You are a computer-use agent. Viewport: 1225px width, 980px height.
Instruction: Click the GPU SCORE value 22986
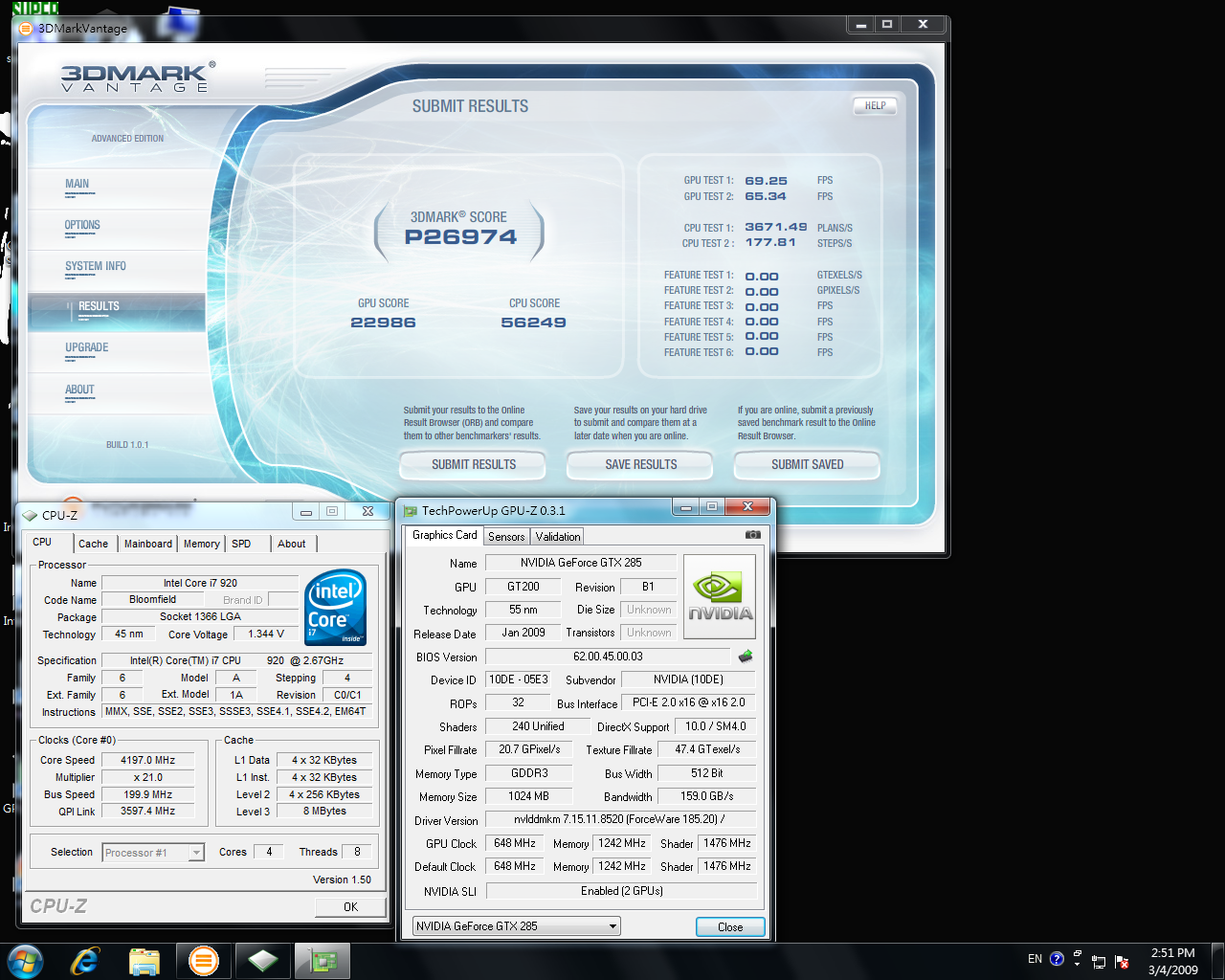click(x=383, y=323)
